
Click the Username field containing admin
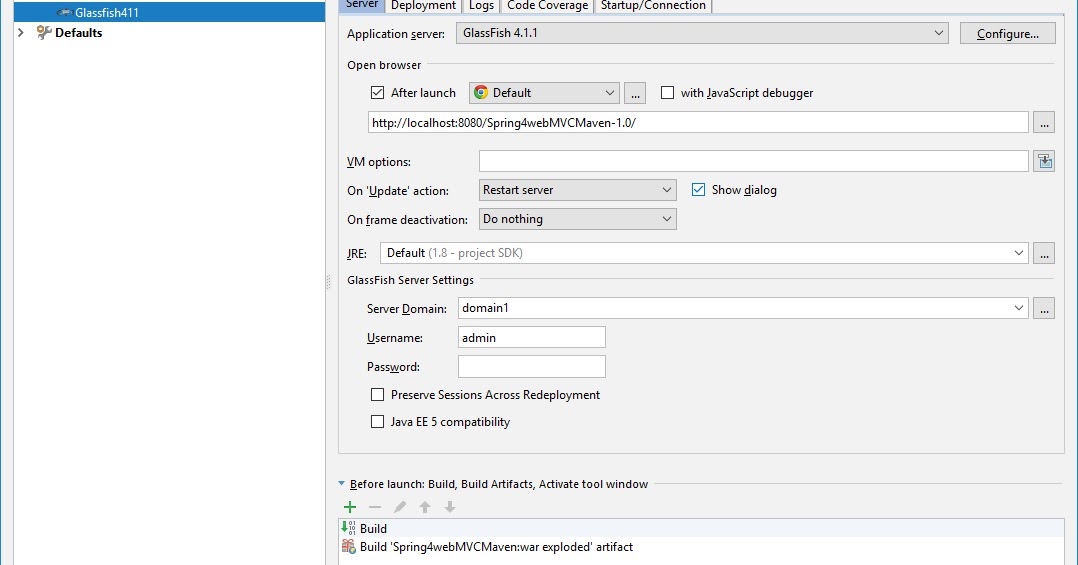[x=531, y=337]
